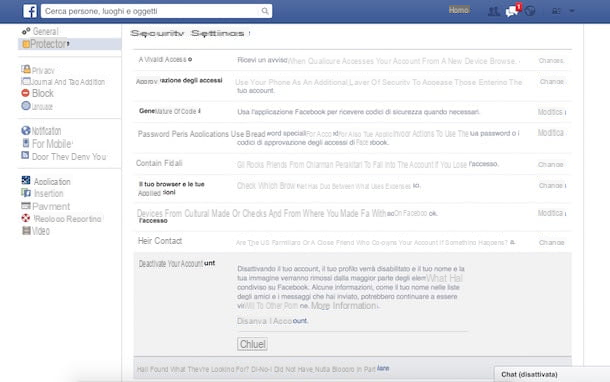Click the Language globe icon in sidebar
Viewport: 610px width, 382px height.
click(x=26, y=105)
